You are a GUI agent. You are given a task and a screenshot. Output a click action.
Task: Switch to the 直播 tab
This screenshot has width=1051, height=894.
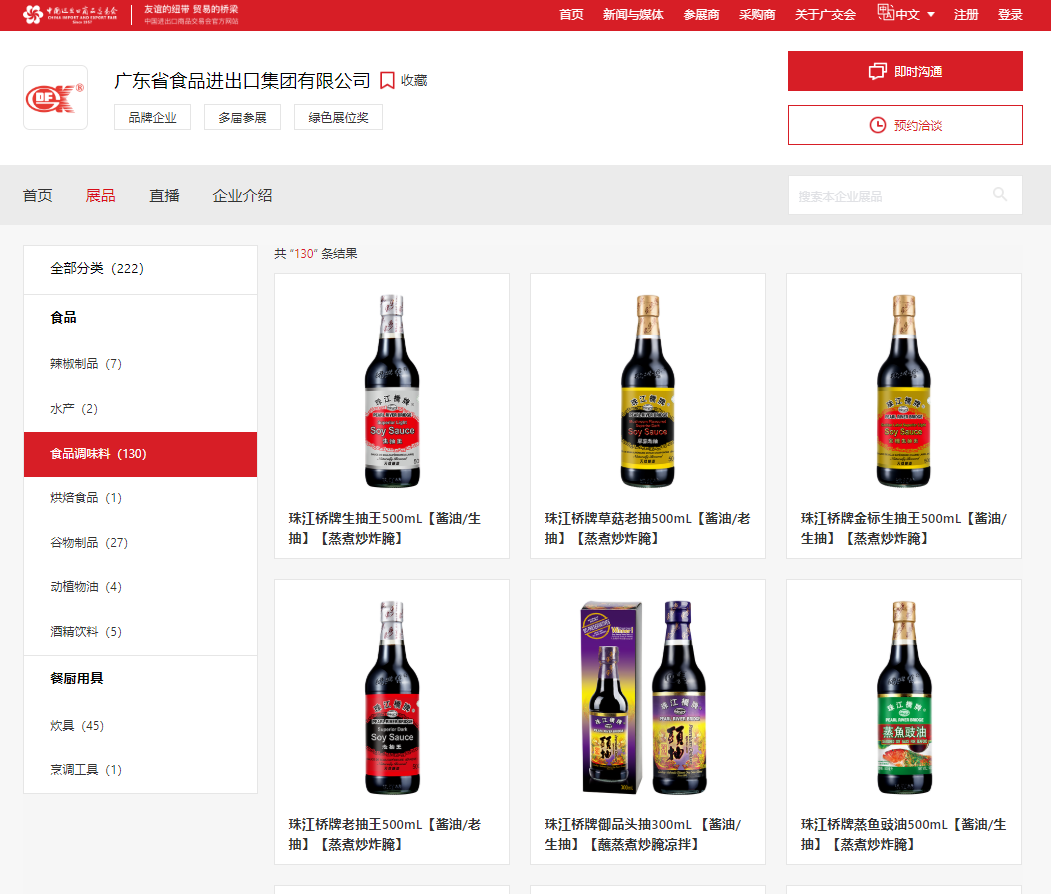pyautogui.click(x=164, y=195)
